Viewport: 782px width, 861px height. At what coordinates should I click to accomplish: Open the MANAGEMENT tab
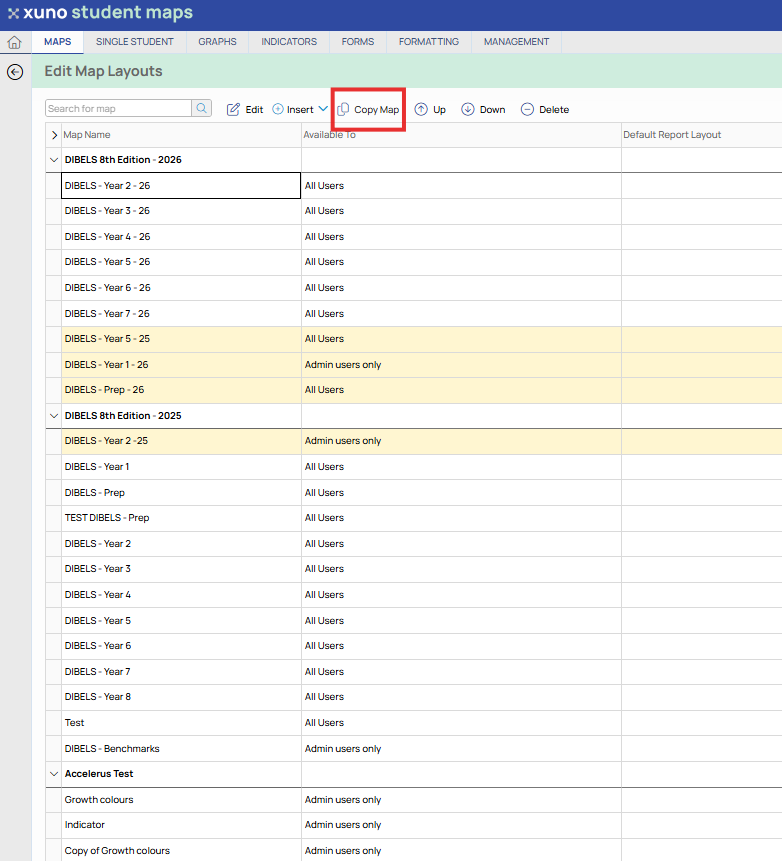tap(516, 42)
